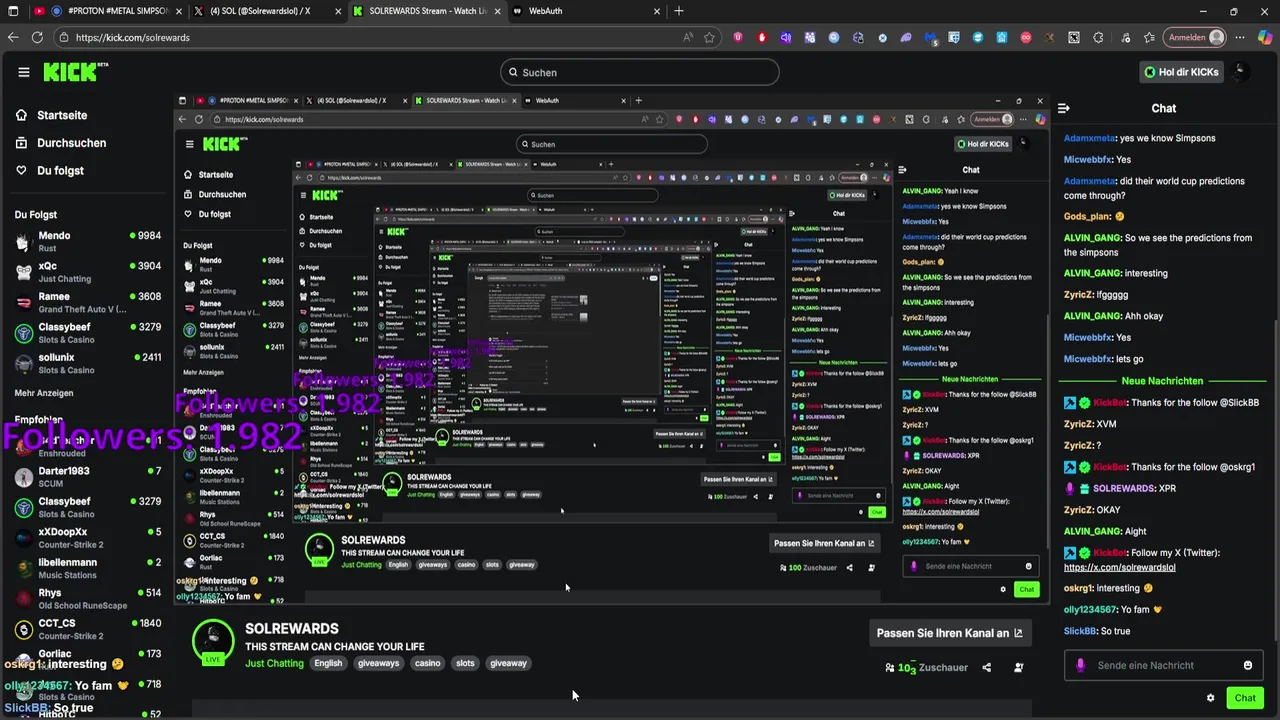This screenshot has height=720, width=1280.
Task: Open the Kick sidebar hamburger menu
Action: coord(24,72)
